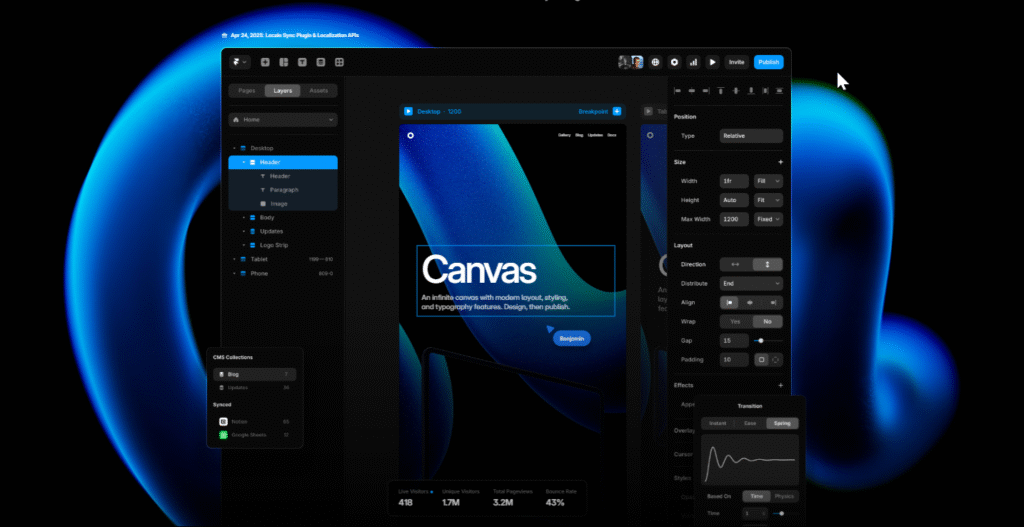Choose Physics under Based On
Image resolution: width=1024 pixels, height=527 pixels.
(785, 496)
